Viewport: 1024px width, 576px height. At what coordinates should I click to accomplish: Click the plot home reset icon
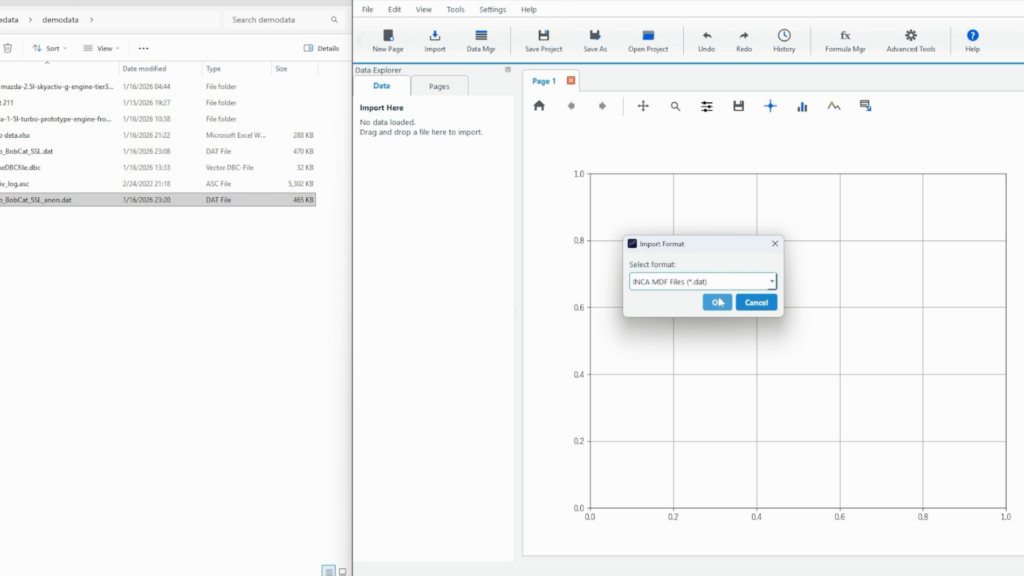[x=539, y=106]
